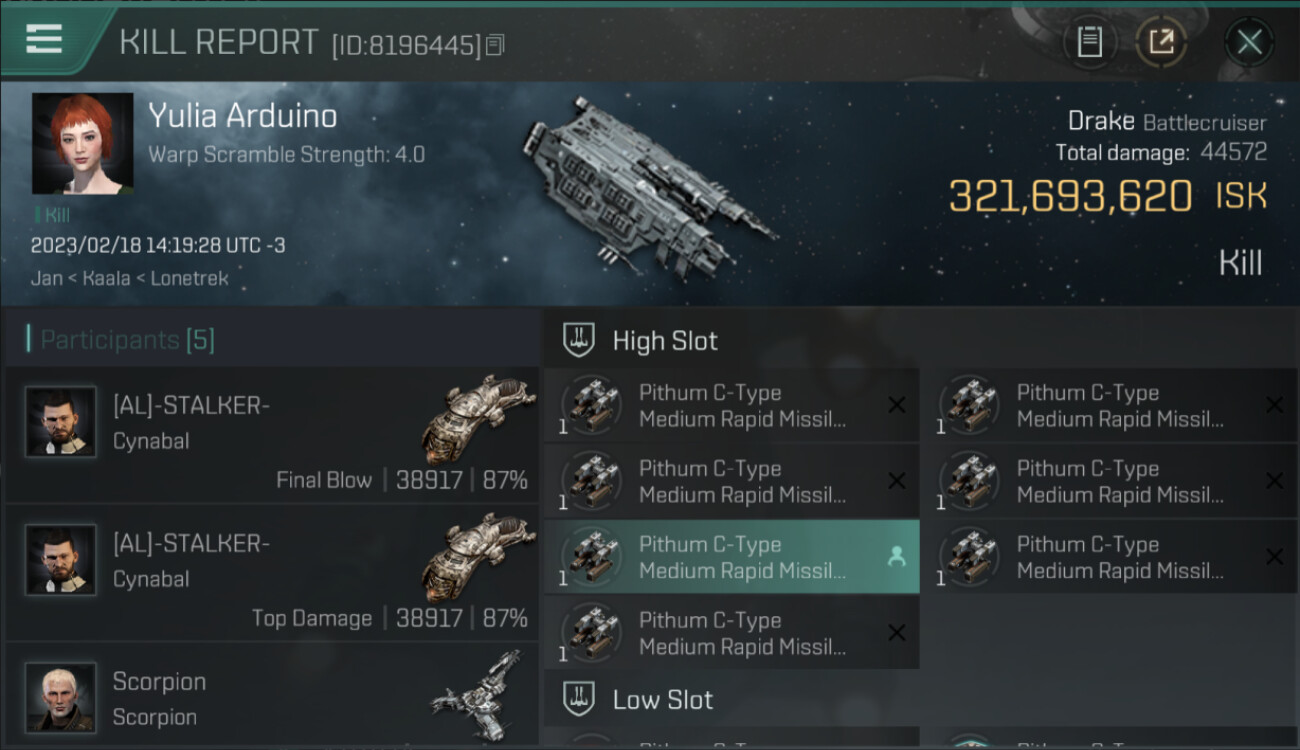The height and width of the screenshot is (750, 1300).
Task: Click the Cynabal ship icon with Final Blow
Action: click(479, 418)
